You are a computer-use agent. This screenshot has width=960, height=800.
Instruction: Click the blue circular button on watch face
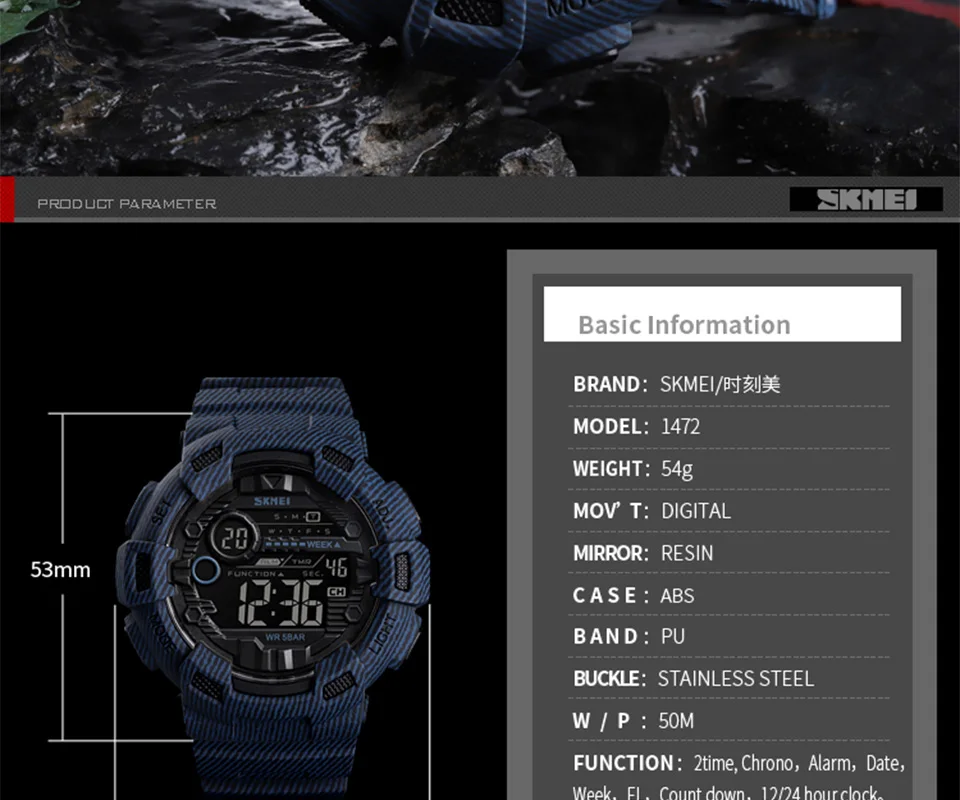point(206,570)
